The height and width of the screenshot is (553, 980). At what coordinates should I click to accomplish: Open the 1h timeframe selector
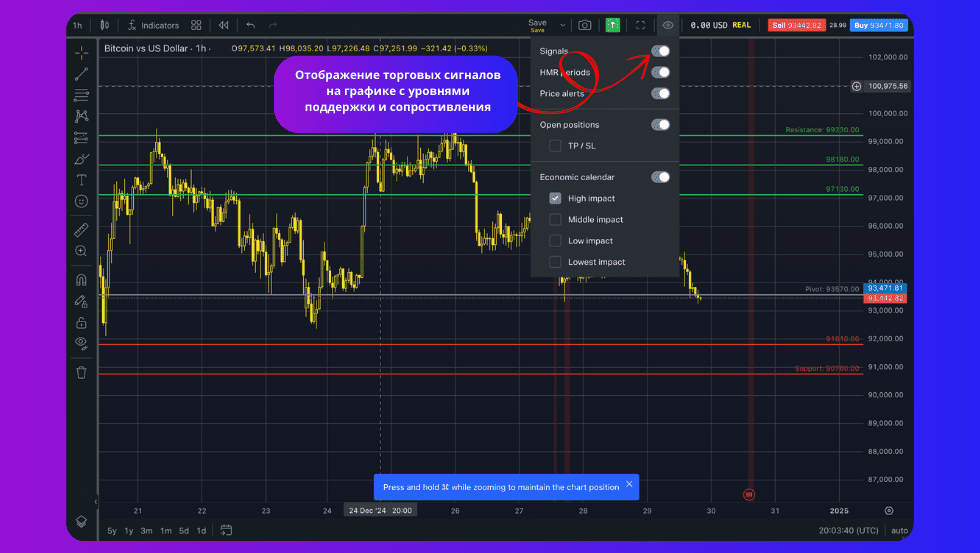78,25
